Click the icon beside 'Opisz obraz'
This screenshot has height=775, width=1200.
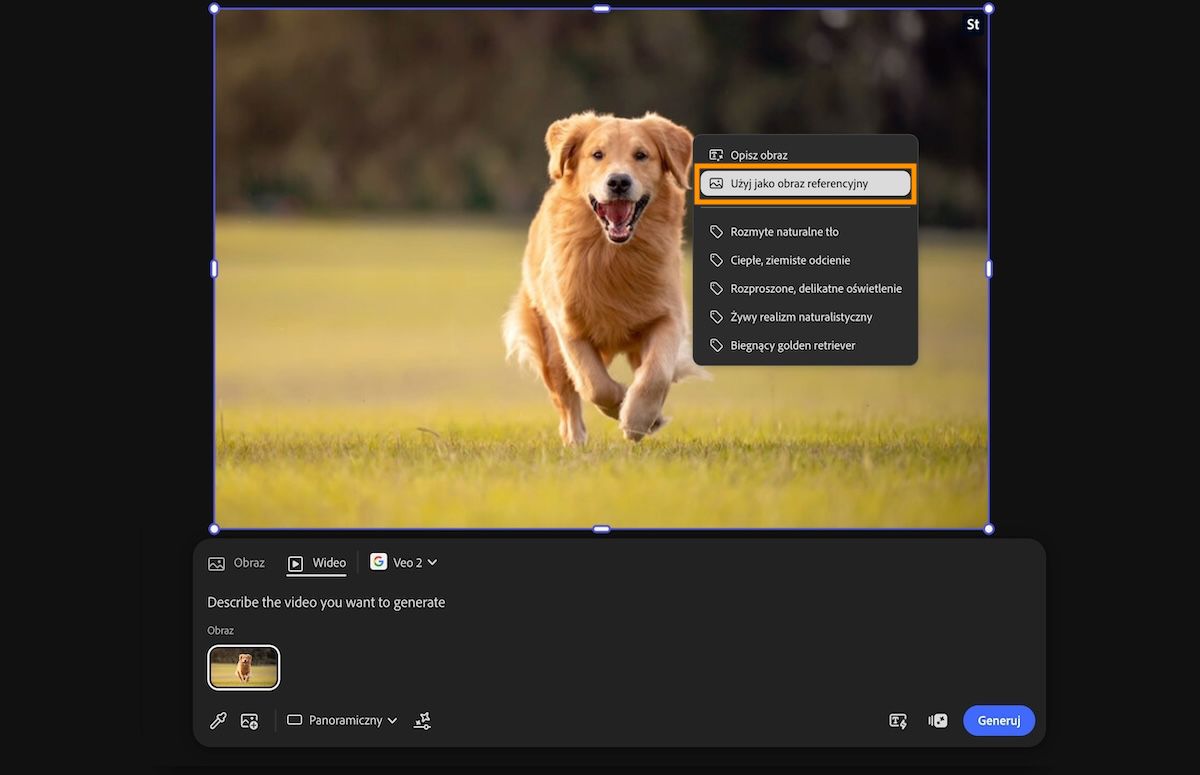point(716,155)
